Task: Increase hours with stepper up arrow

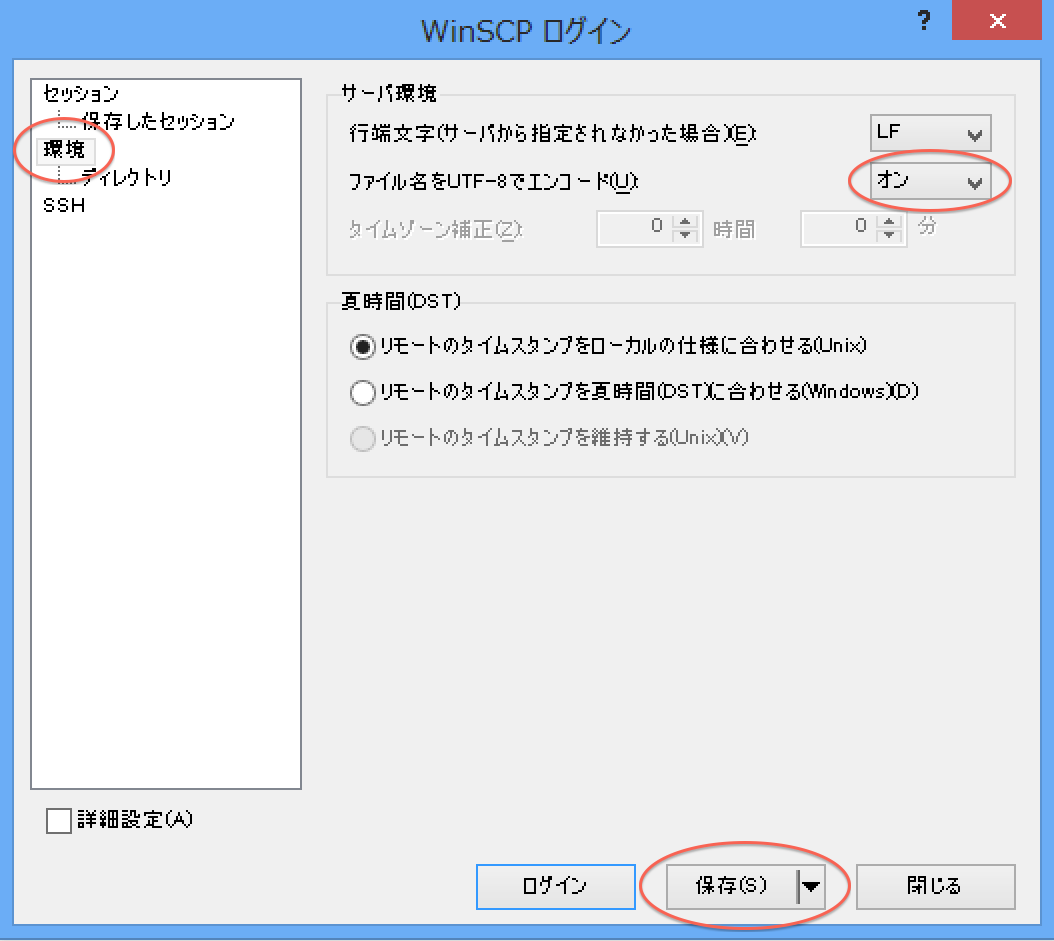Action: click(685, 221)
